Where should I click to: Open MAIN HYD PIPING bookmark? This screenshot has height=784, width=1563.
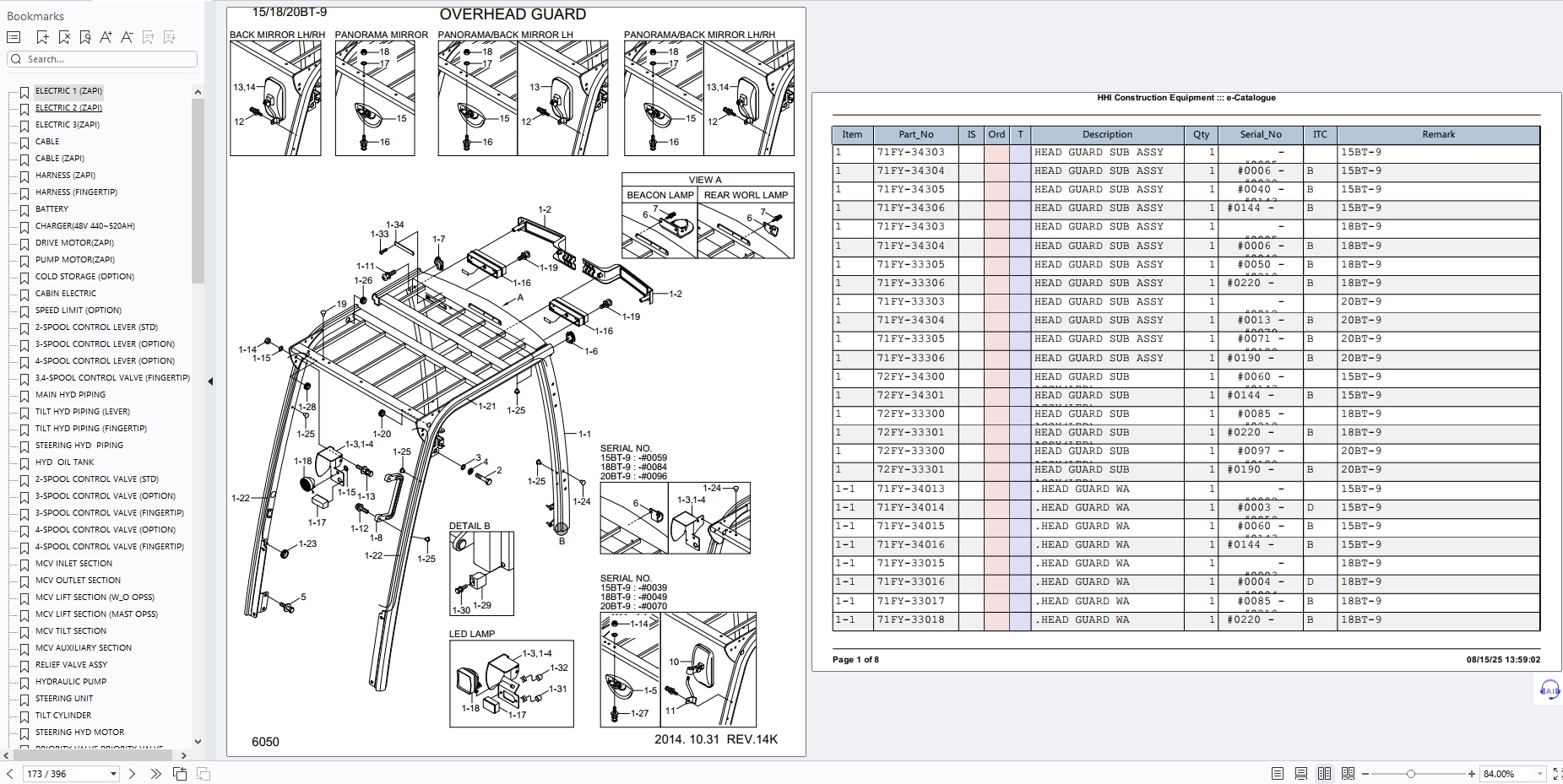(70, 395)
